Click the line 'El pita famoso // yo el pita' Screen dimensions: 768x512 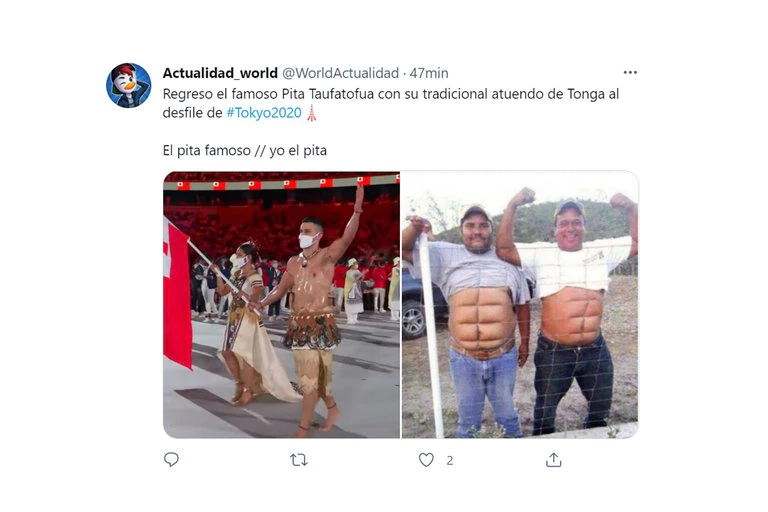tap(245, 150)
